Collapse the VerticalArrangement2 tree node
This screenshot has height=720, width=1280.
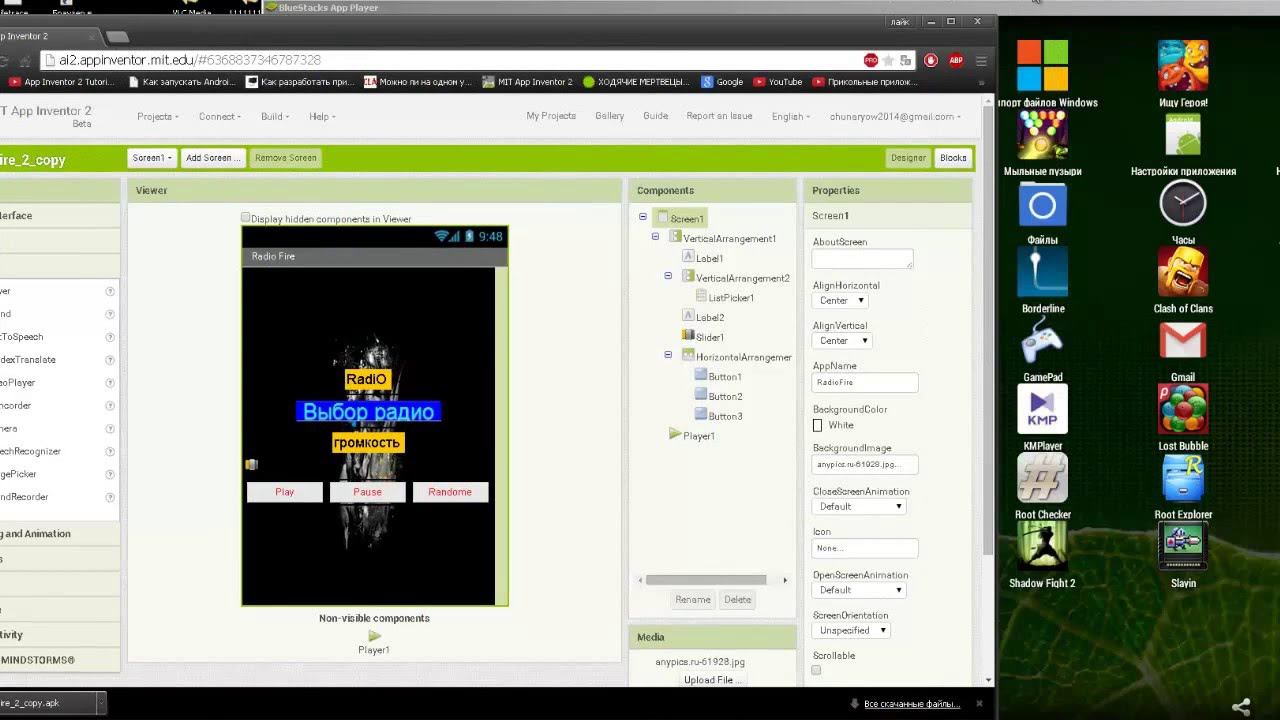(x=668, y=276)
